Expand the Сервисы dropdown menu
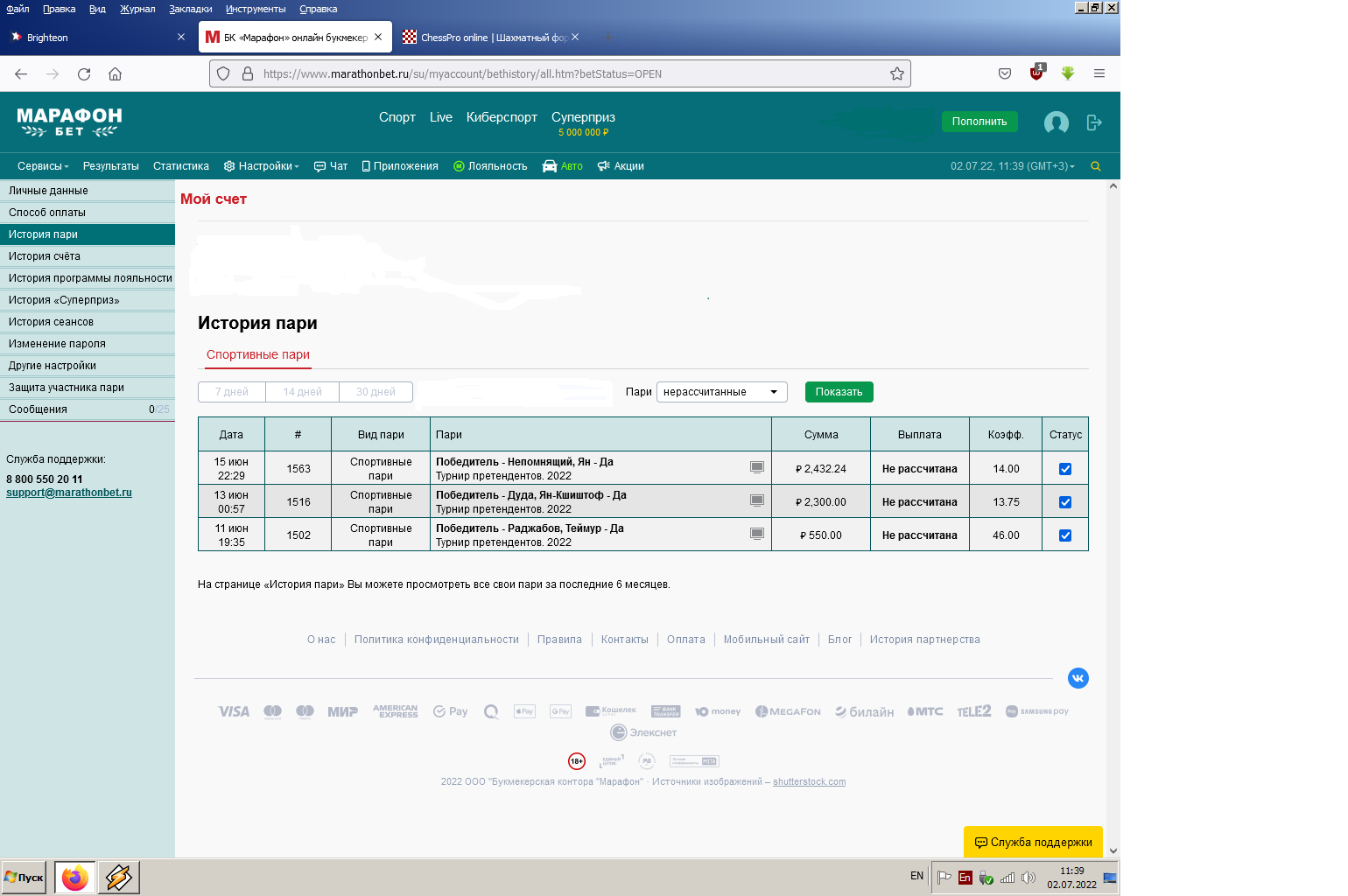This screenshot has height=896, width=1348. [x=43, y=166]
